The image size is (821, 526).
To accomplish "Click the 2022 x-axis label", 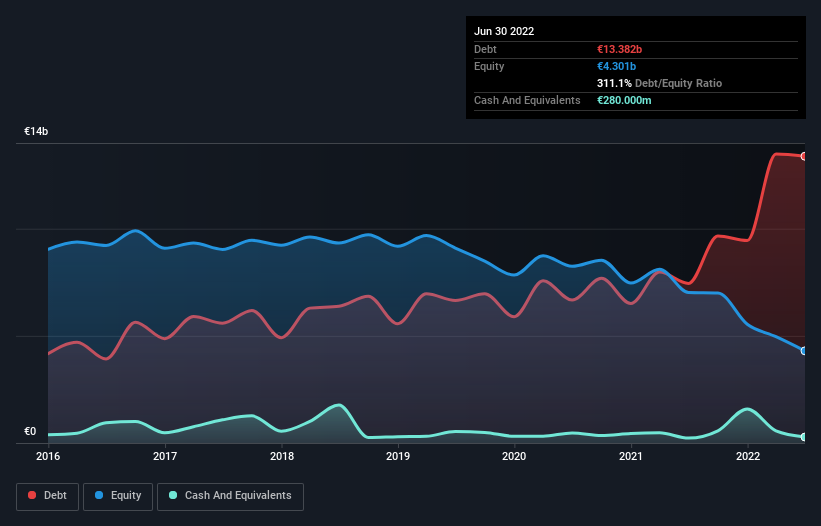I will (748, 456).
